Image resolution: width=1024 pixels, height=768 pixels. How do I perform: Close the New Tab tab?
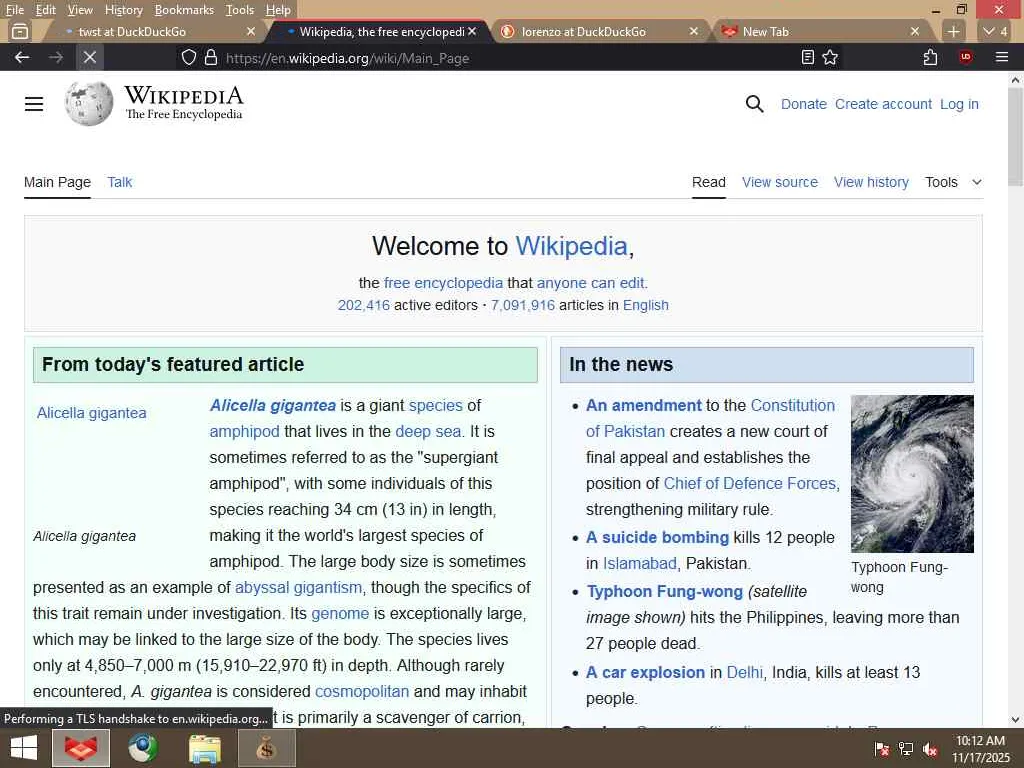tap(915, 31)
